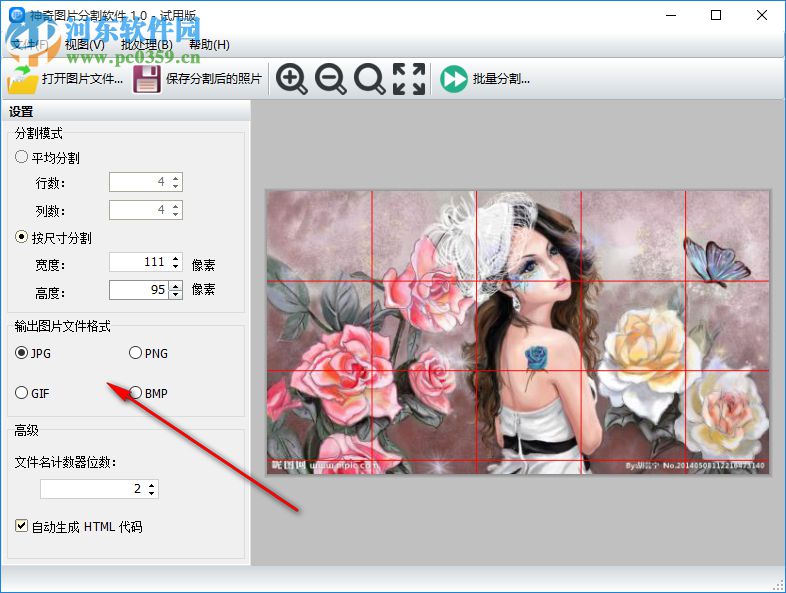The image size is (786, 593).
Task: Click 保存分割后的照片 toolbar label
Action: click(214, 79)
